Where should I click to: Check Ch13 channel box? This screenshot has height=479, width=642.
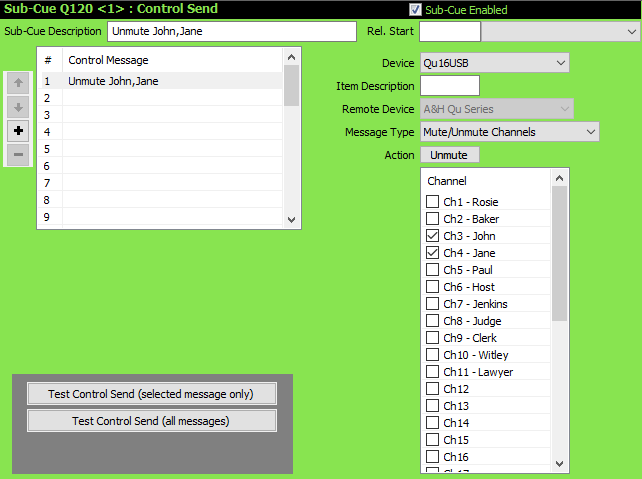click(x=432, y=406)
